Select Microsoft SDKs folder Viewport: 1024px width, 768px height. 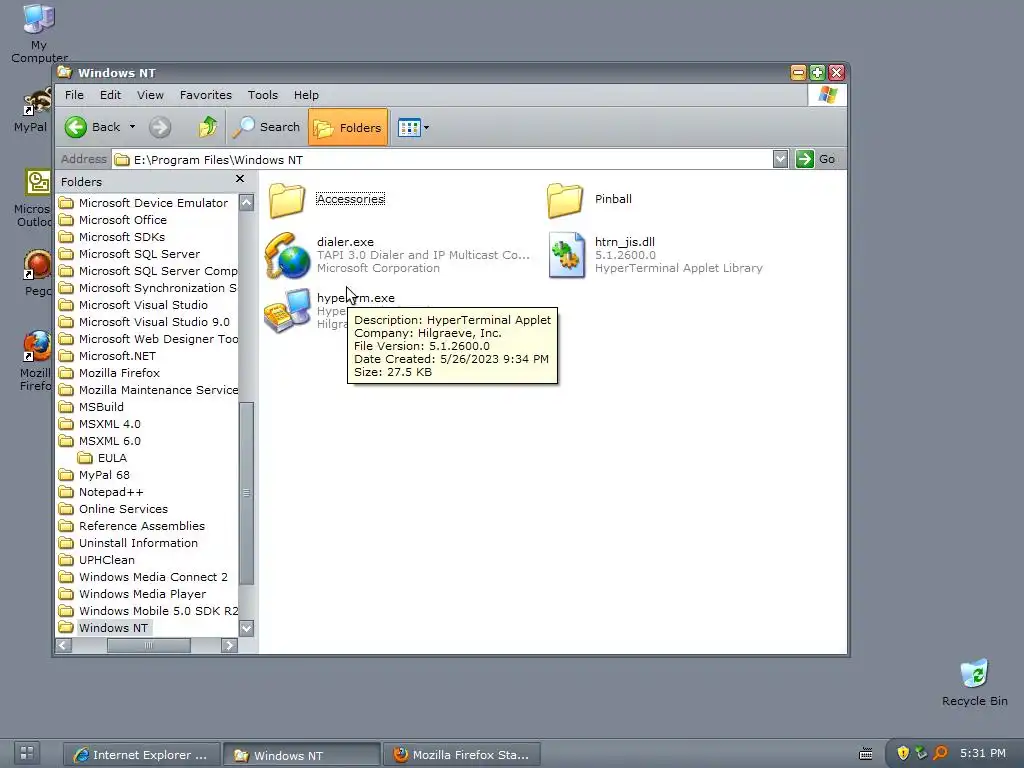pyautogui.click(x=121, y=237)
